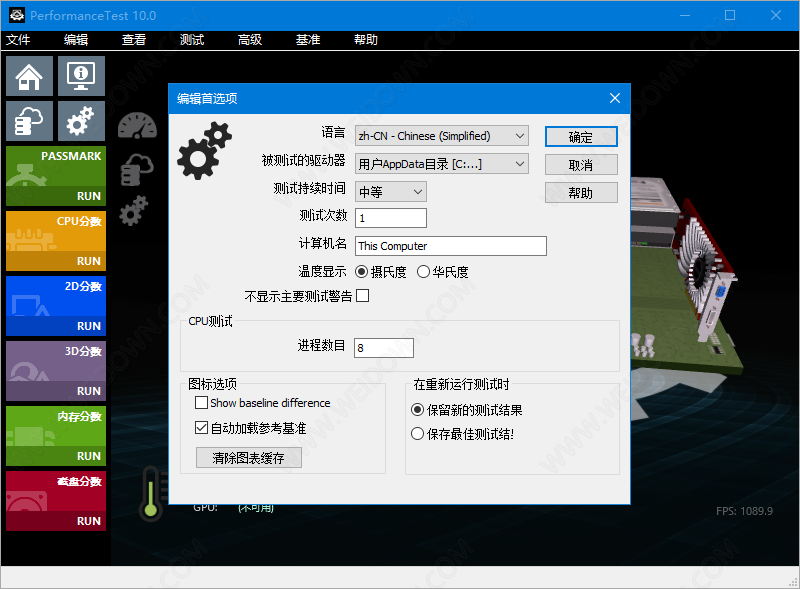800x589 pixels.
Task: Enable Show baseline difference checkbox
Action: coord(201,403)
